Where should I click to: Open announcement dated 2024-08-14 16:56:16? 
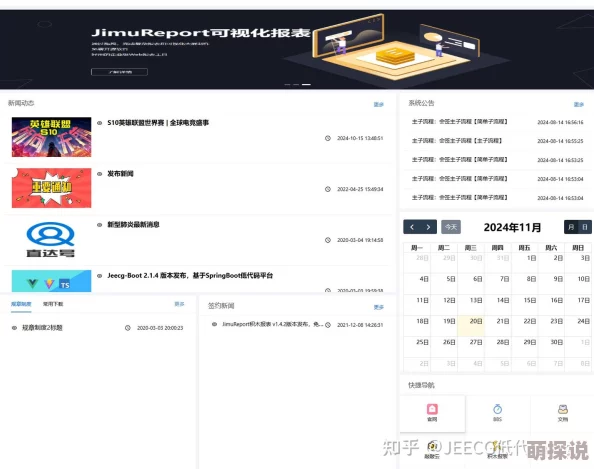pyautogui.click(x=497, y=122)
